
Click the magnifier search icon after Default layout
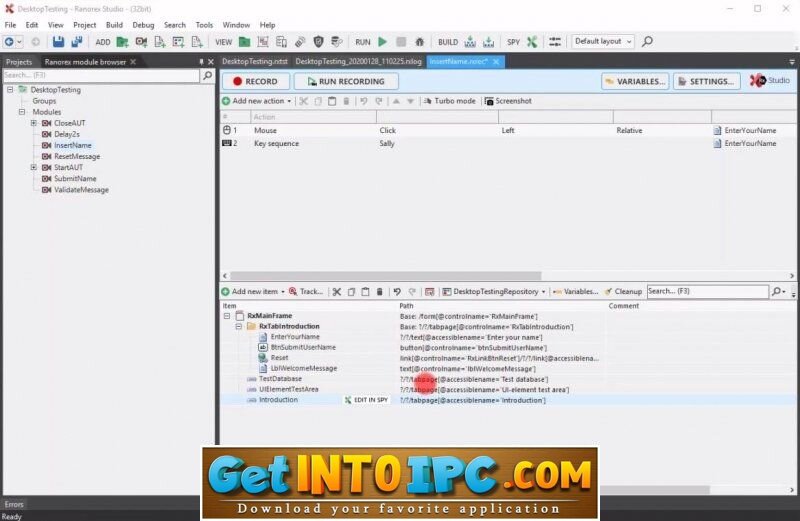point(647,41)
